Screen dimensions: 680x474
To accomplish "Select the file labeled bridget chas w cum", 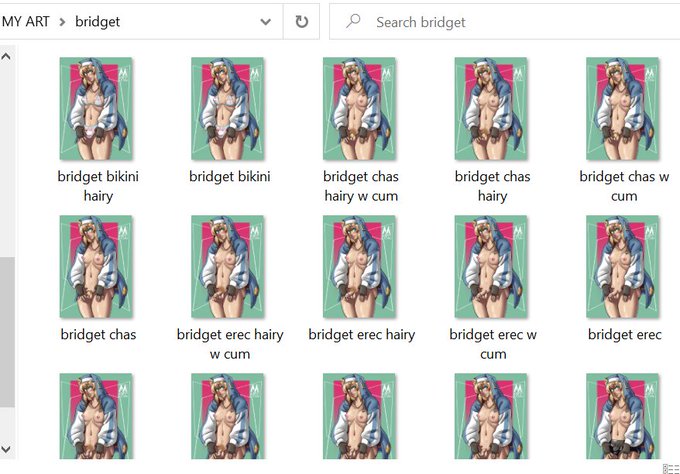I will 624,186.
